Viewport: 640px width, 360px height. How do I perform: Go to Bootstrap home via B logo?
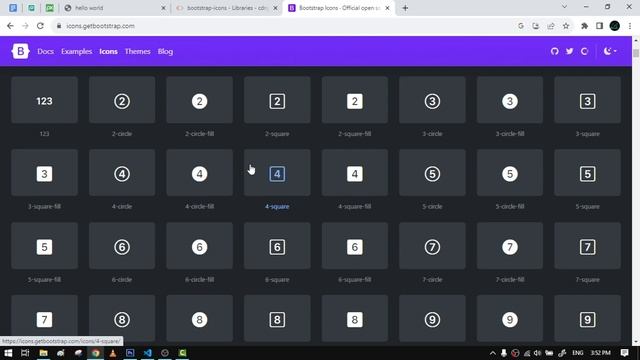click(20, 51)
